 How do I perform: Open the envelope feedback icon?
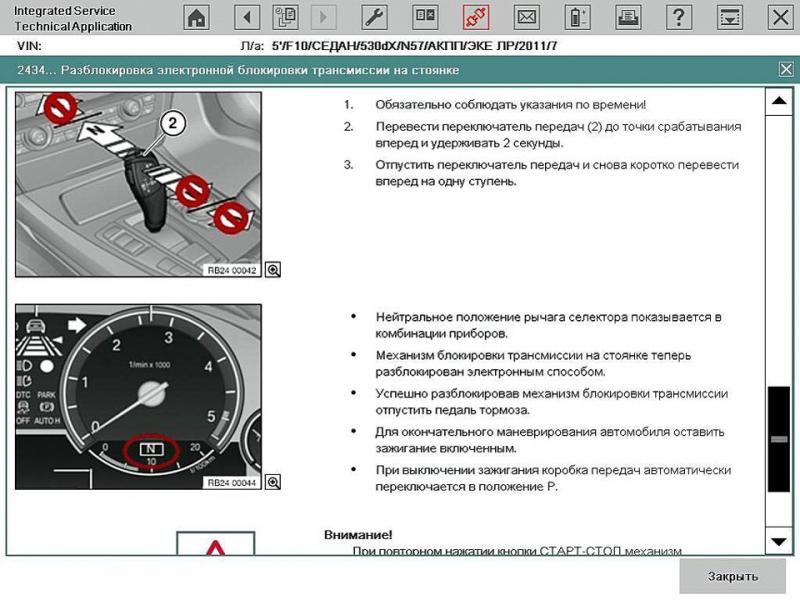(x=527, y=17)
